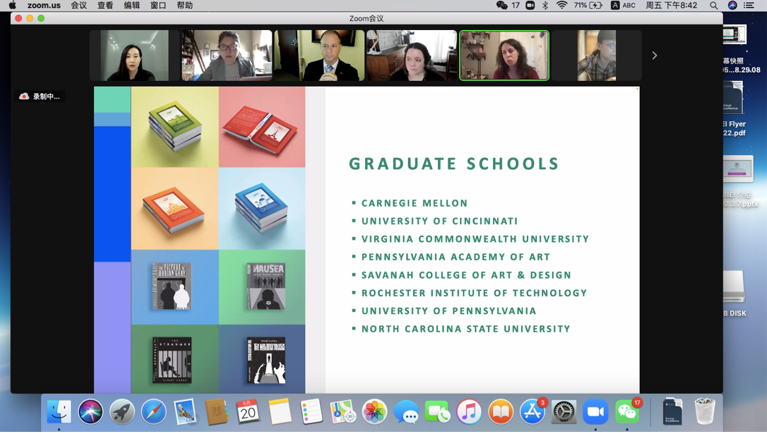Open the 帮助 menu
The height and width of the screenshot is (433, 767).
tap(184, 5)
